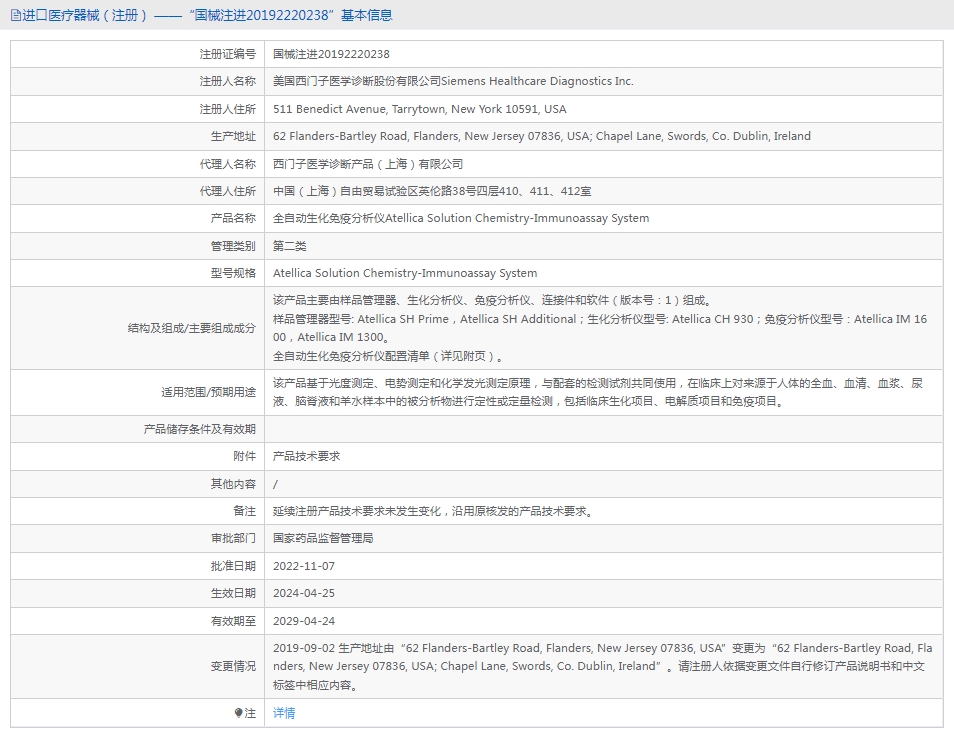Viewport: 954px width, 733px height.
Task: Select product name 全自动生化免疫分析仪Atellica Solution
Action: (x=461, y=218)
